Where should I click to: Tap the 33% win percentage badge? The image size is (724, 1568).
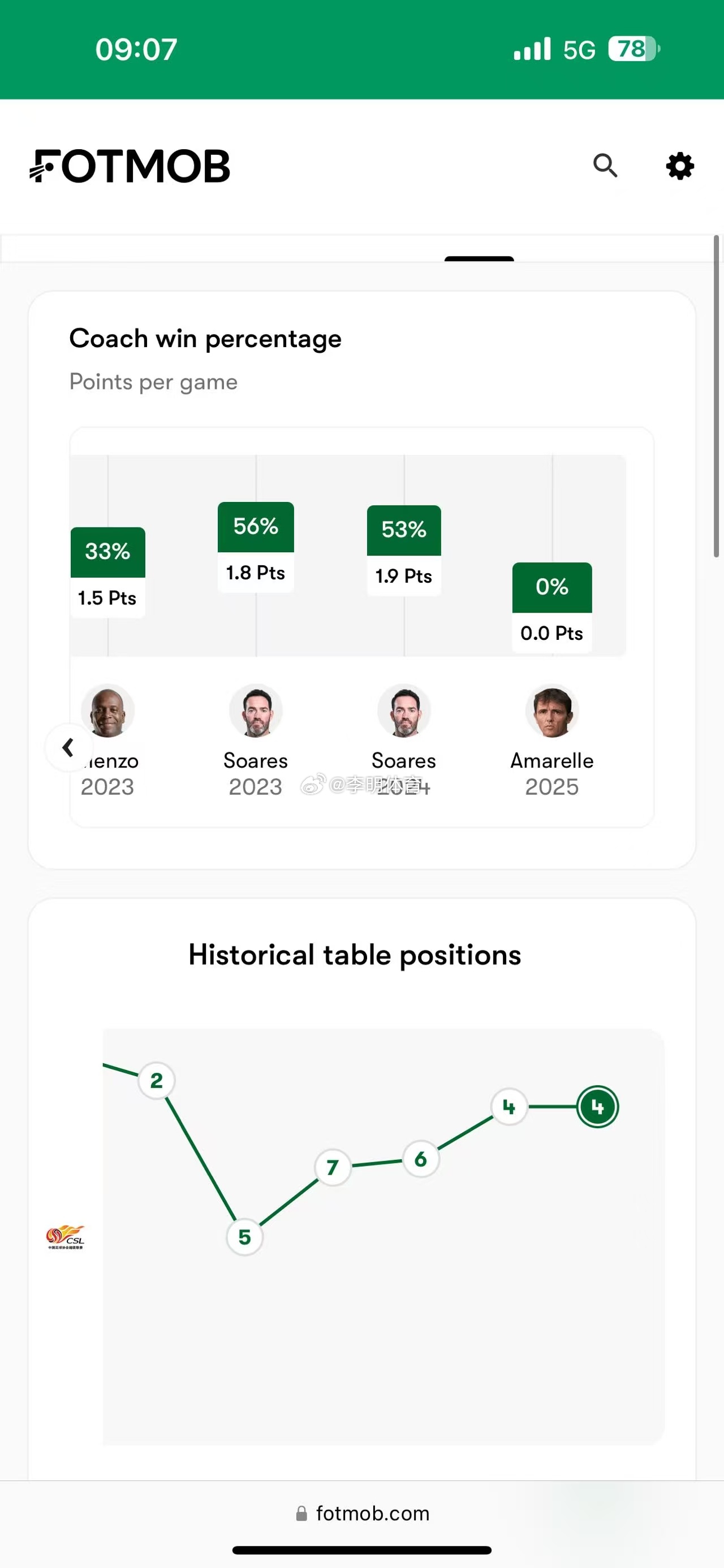pyautogui.click(x=108, y=552)
